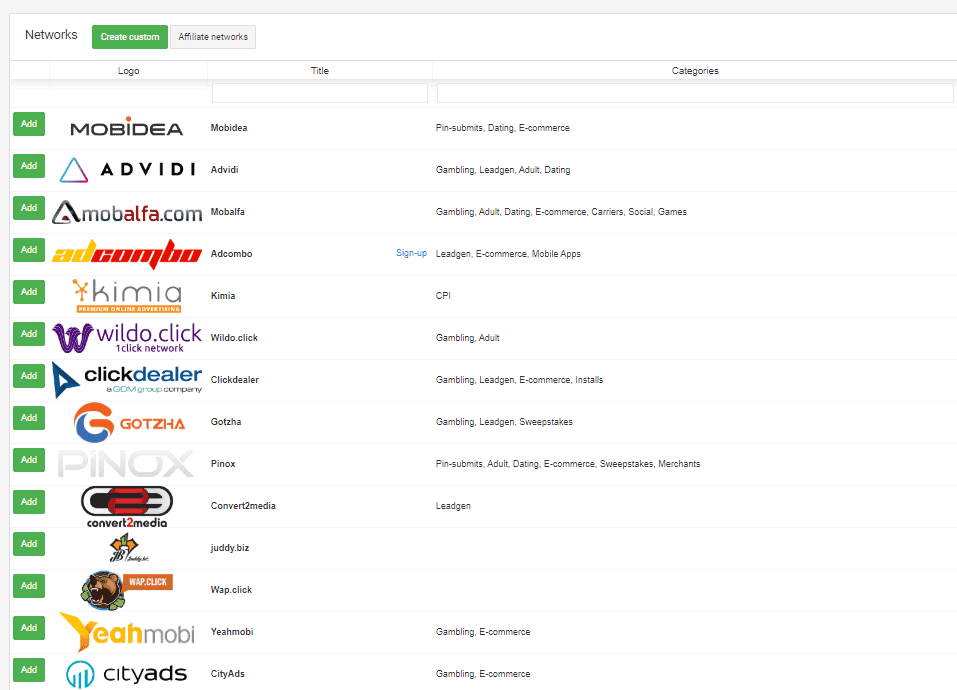Click the Gotzha logo
The image size is (957, 690).
click(129, 423)
